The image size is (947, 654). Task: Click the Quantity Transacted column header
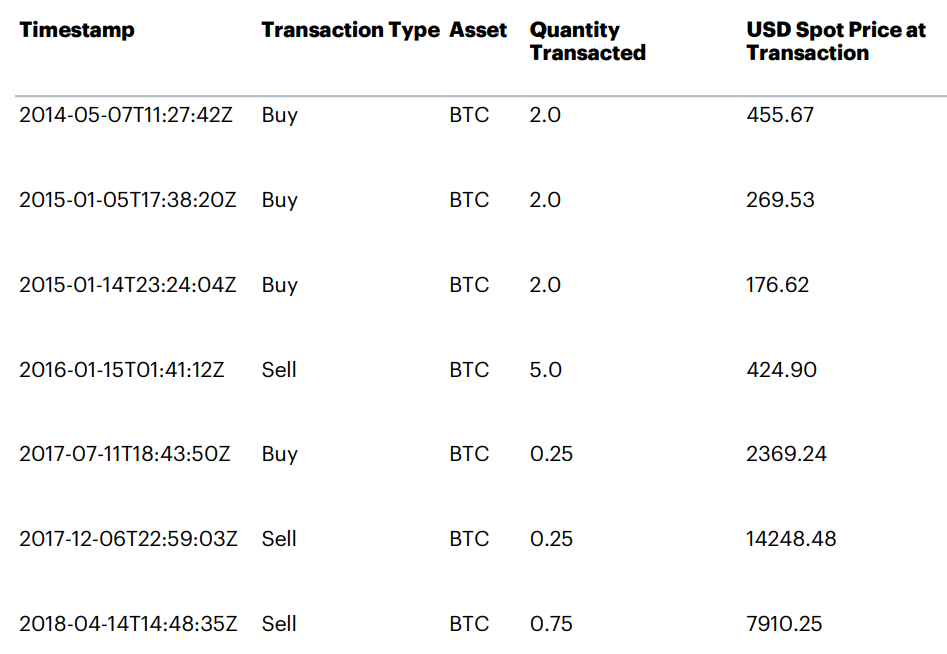[587, 41]
